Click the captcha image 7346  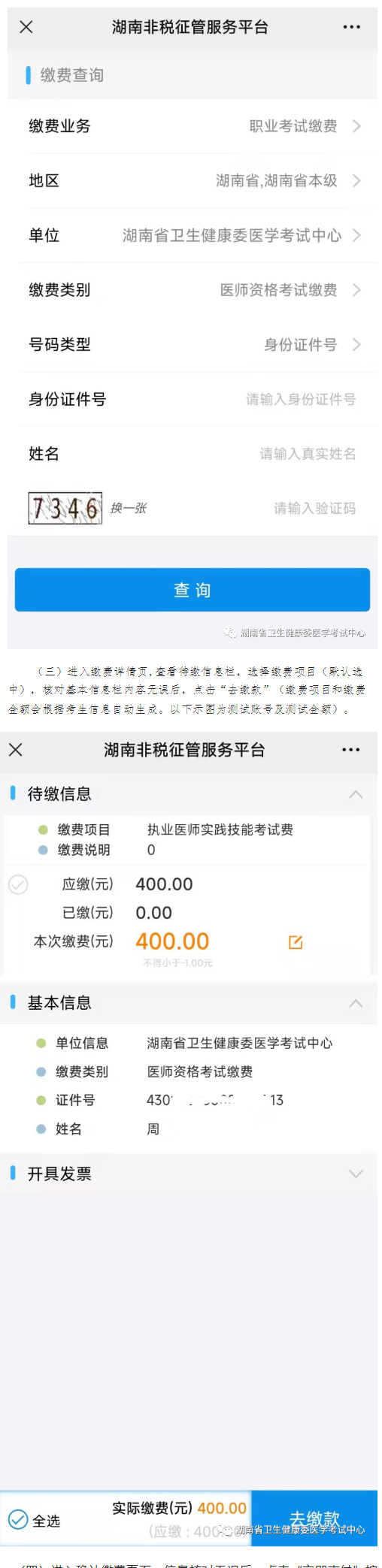(65, 509)
